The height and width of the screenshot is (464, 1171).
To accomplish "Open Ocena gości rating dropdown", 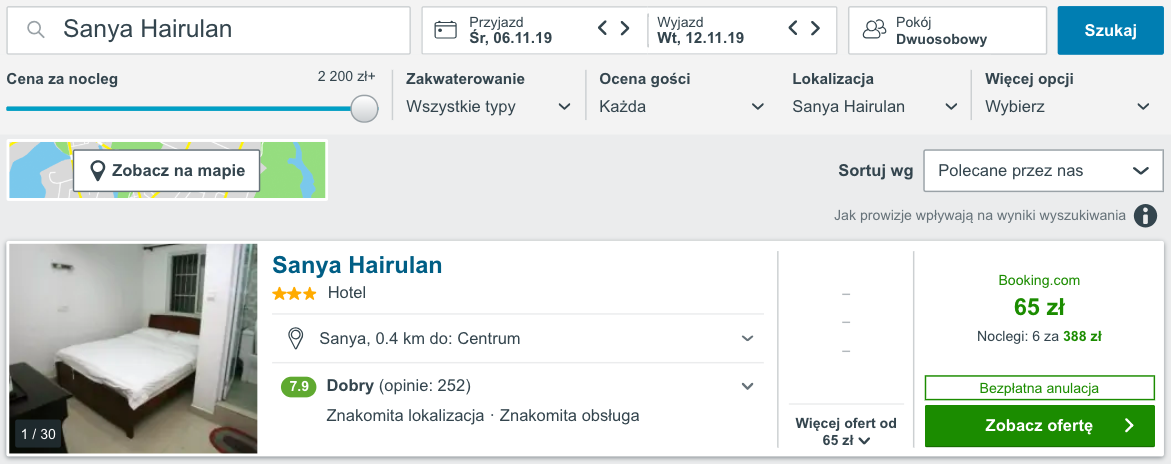I will pos(682,107).
